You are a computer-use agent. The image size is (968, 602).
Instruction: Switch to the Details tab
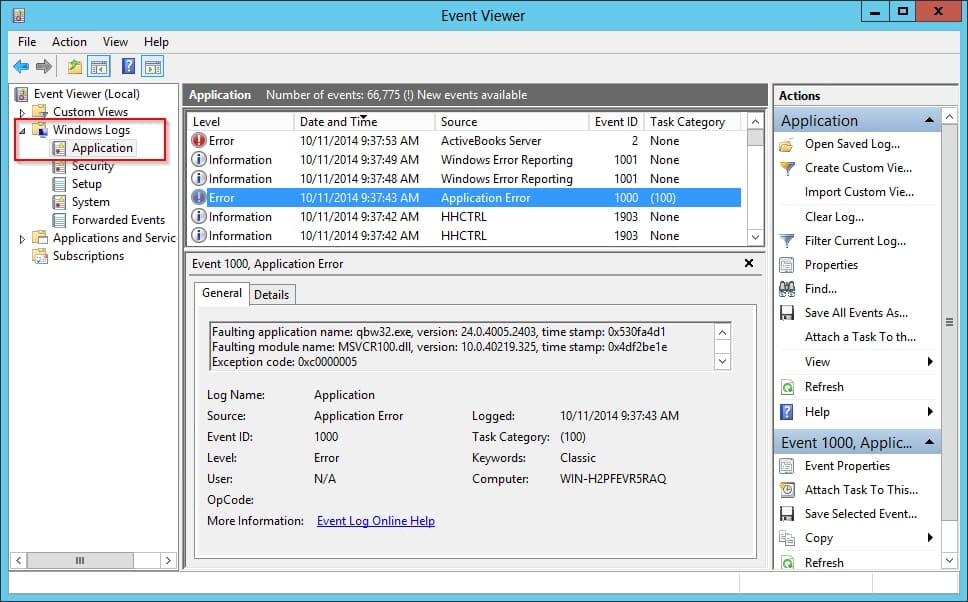click(x=271, y=294)
